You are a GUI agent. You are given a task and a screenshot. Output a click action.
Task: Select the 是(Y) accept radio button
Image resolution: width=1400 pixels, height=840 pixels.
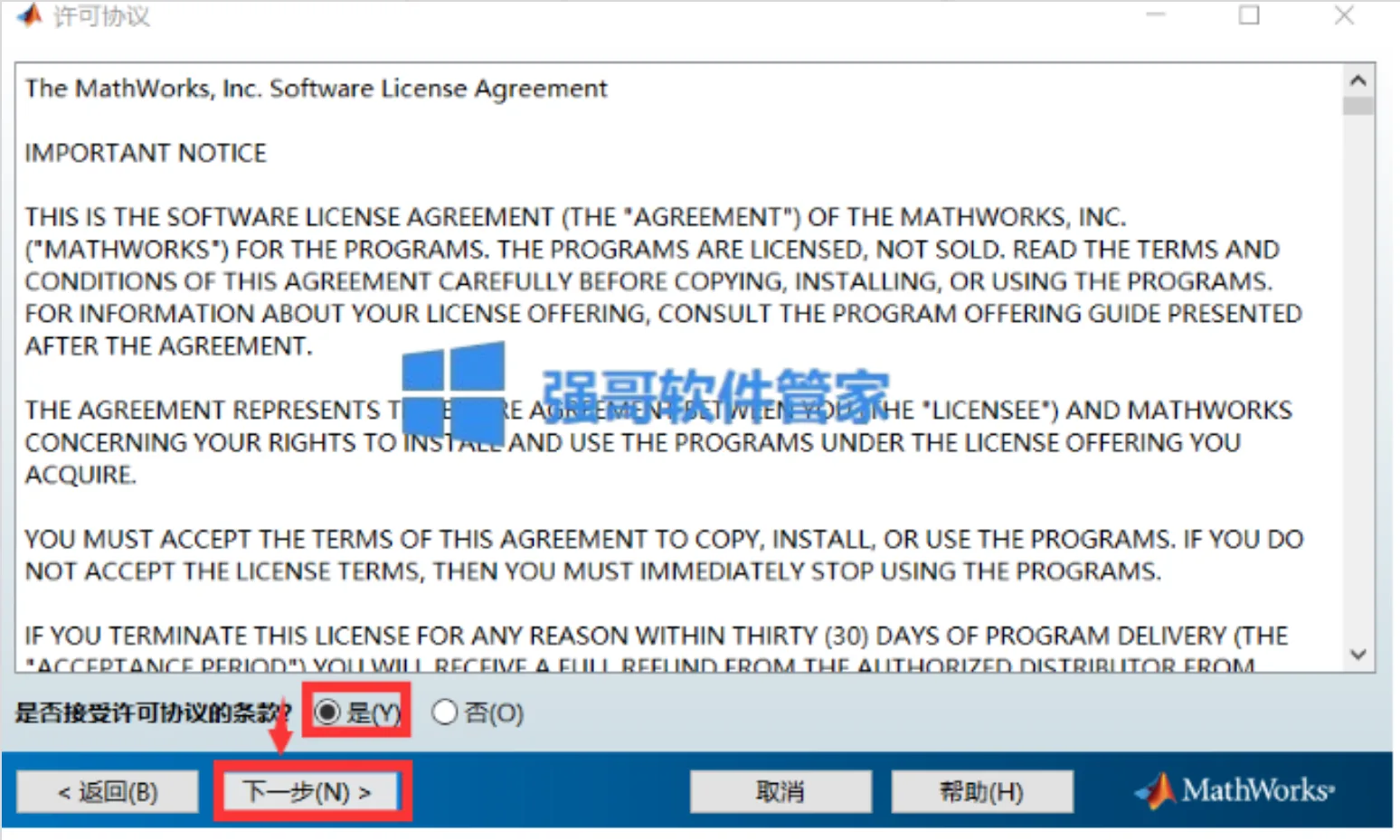tap(327, 713)
